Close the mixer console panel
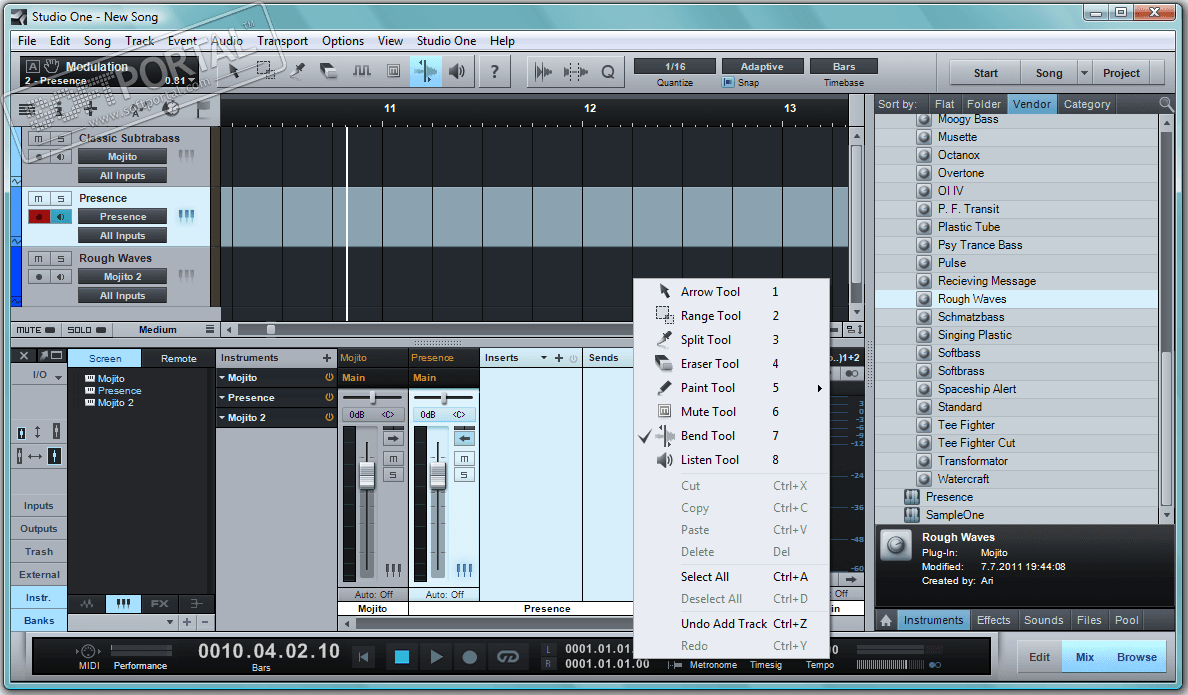The height and width of the screenshot is (695, 1188). tap(24, 355)
